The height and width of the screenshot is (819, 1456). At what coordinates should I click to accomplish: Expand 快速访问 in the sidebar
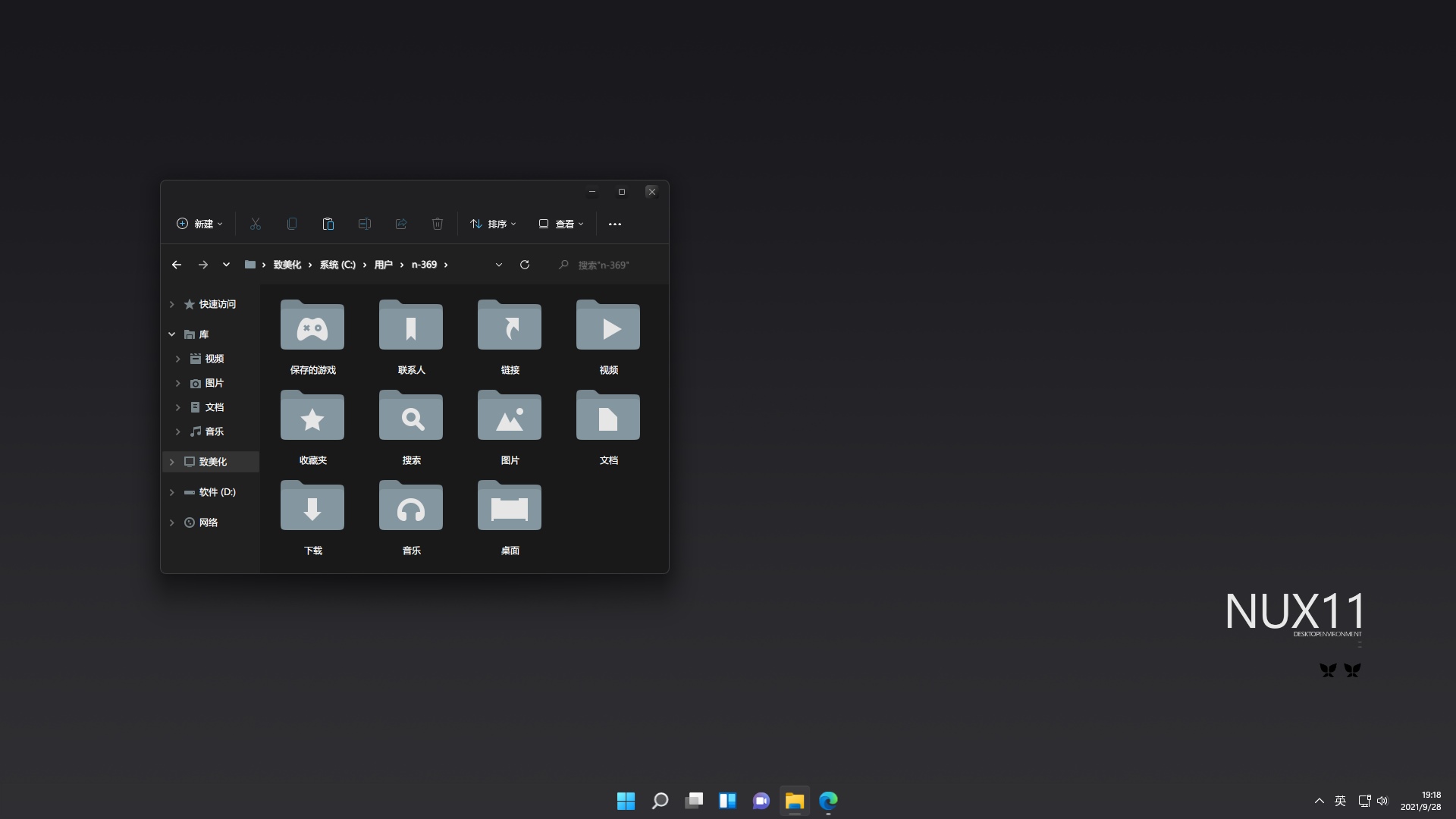pyautogui.click(x=172, y=304)
